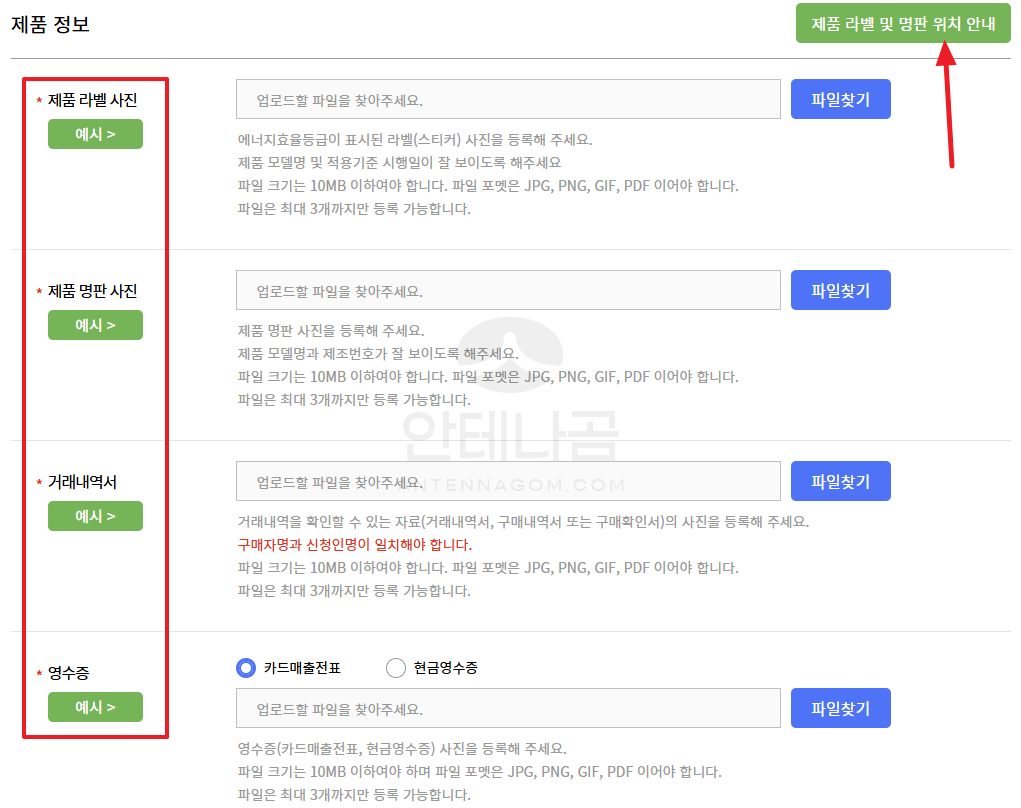Select the 현금영수증 radio option
This screenshot has width=1021, height=808.
tap(396, 668)
